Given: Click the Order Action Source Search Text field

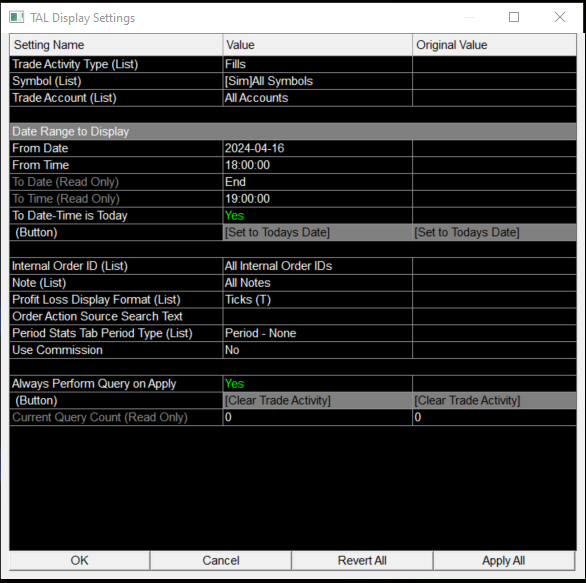Looking at the screenshot, I should 318,317.
